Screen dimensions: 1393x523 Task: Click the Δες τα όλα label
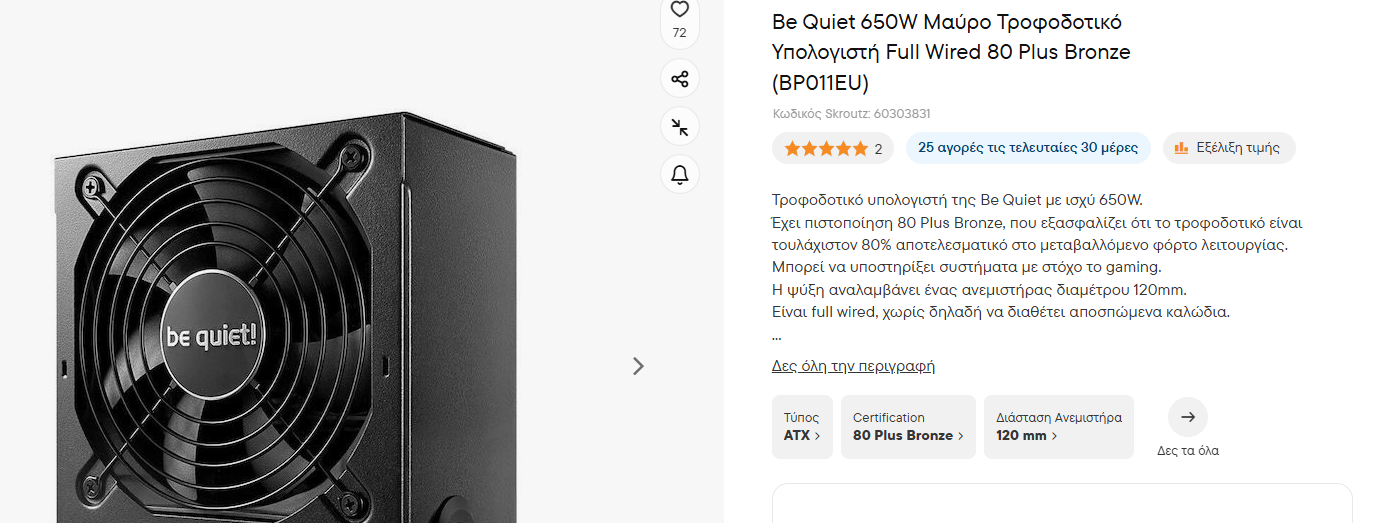coord(1188,451)
